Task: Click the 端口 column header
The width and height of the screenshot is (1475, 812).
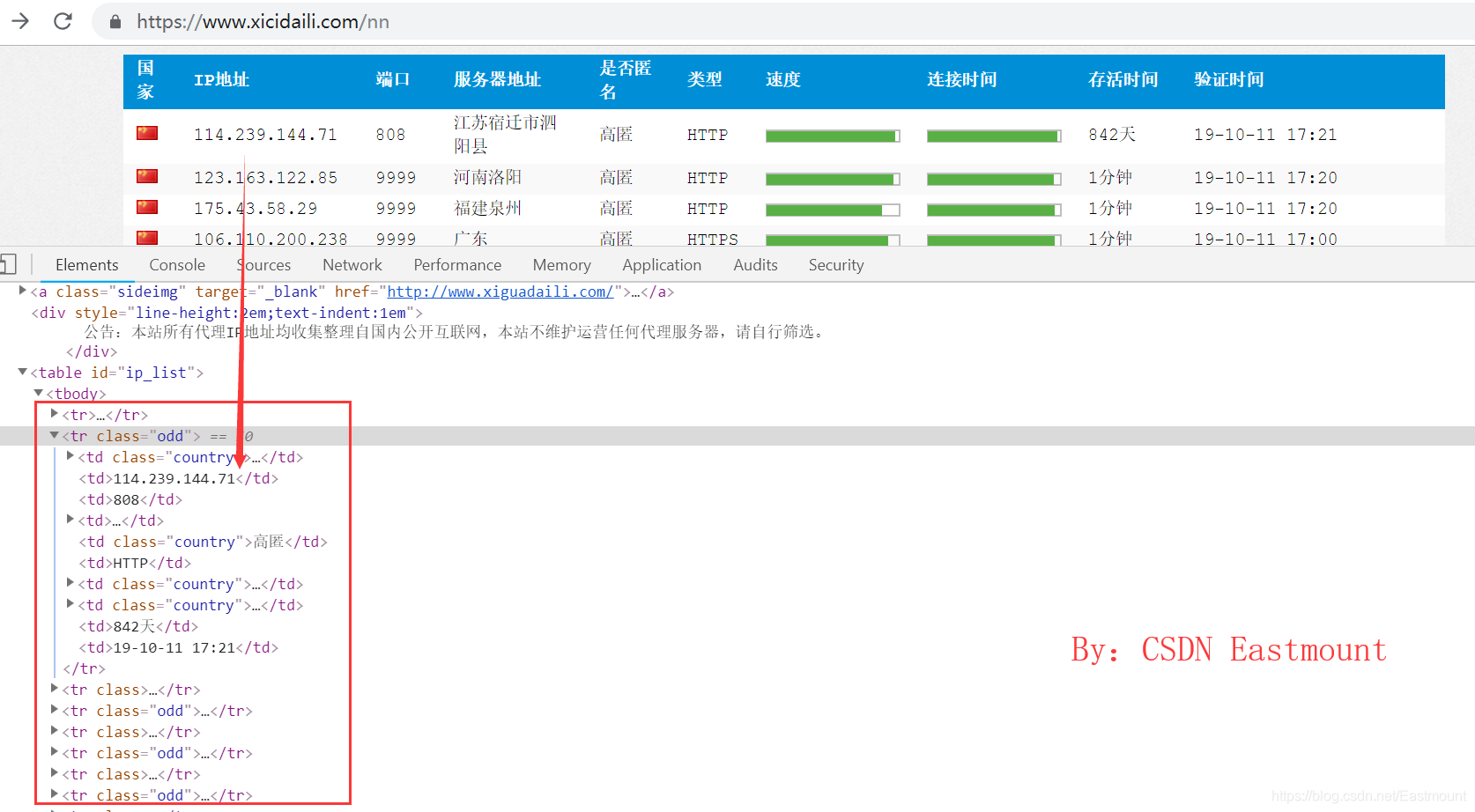Action: 393,79
